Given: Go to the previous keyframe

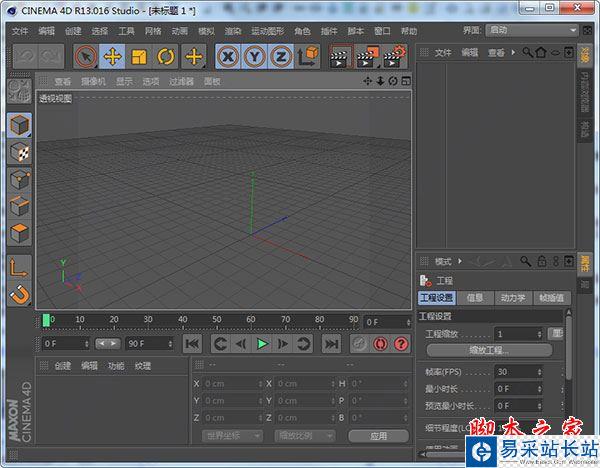Looking at the screenshot, I should click(x=220, y=344).
